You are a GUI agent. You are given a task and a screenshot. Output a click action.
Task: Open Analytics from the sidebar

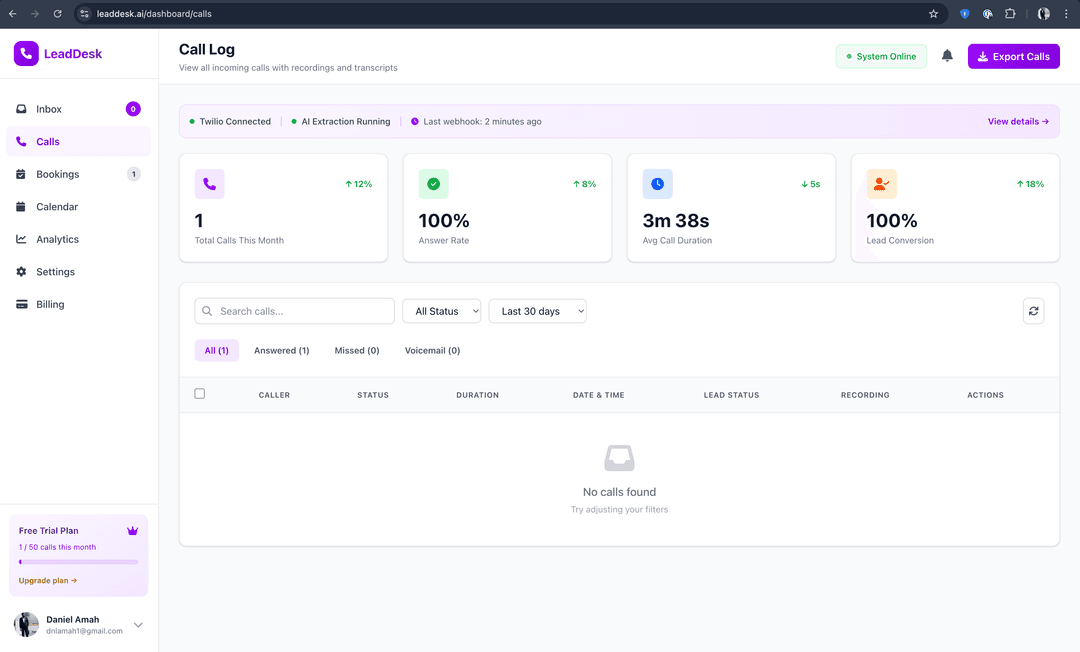(x=57, y=239)
